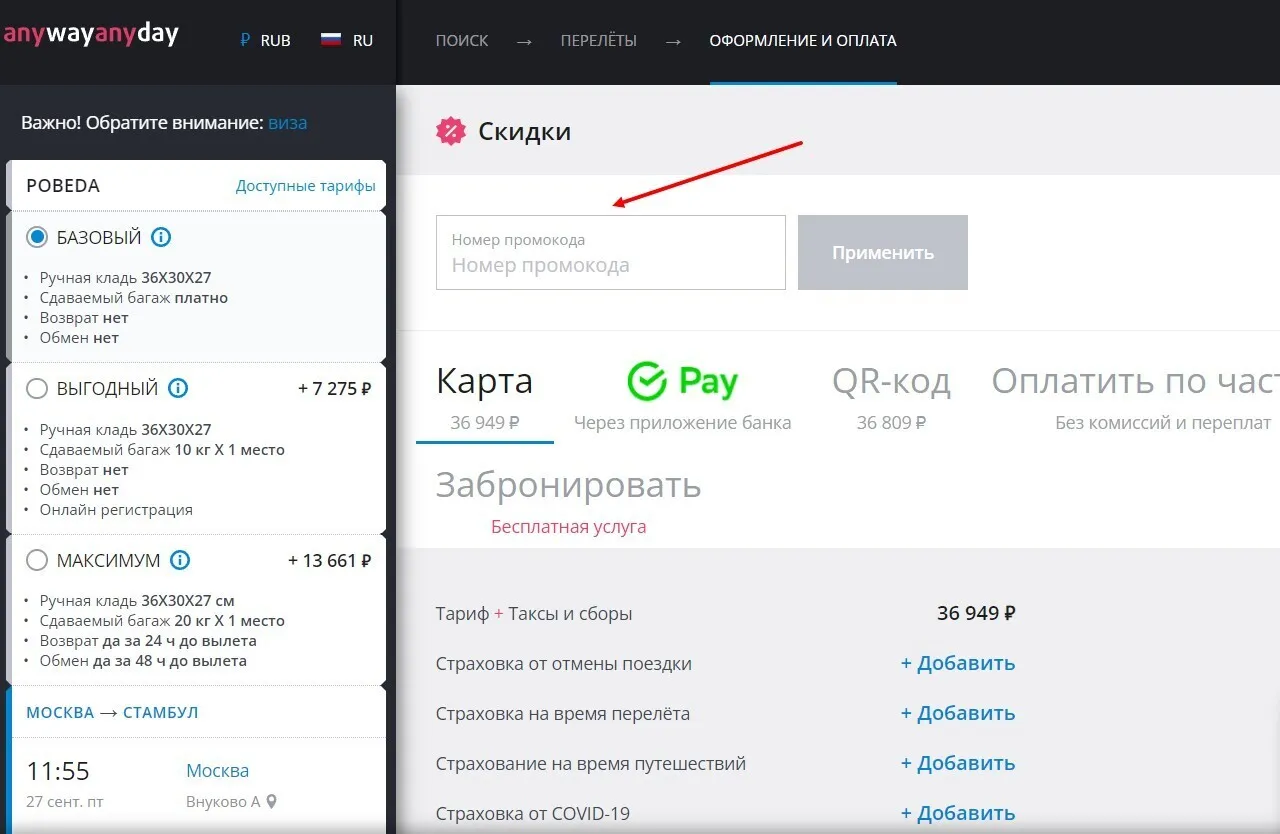This screenshot has height=834, width=1280.
Task: Select the ВЫГОДНЫЙ tariff radio button
Action: [37, 388]
